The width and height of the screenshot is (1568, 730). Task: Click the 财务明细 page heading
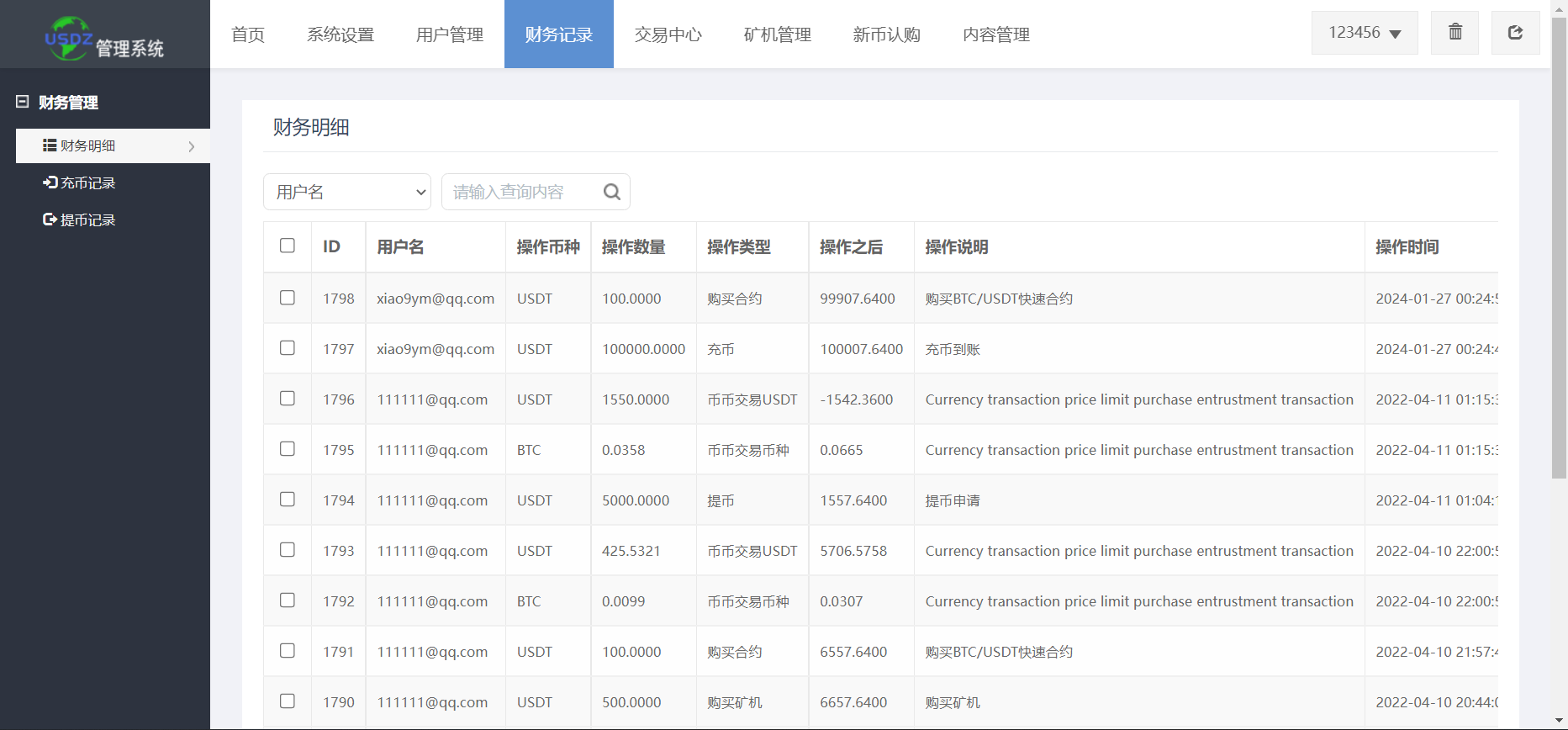point(311,127)
